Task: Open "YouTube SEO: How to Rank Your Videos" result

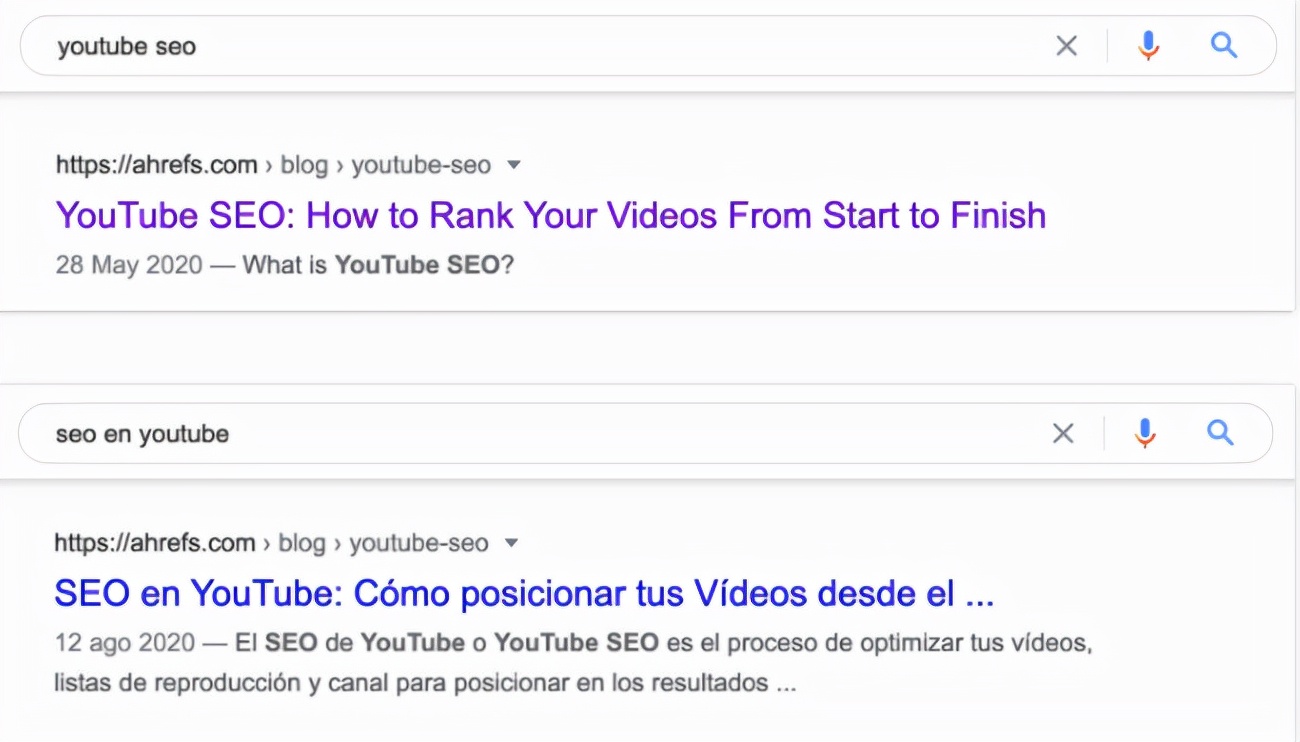Action: pyautogui.click(x=551, y=215)
